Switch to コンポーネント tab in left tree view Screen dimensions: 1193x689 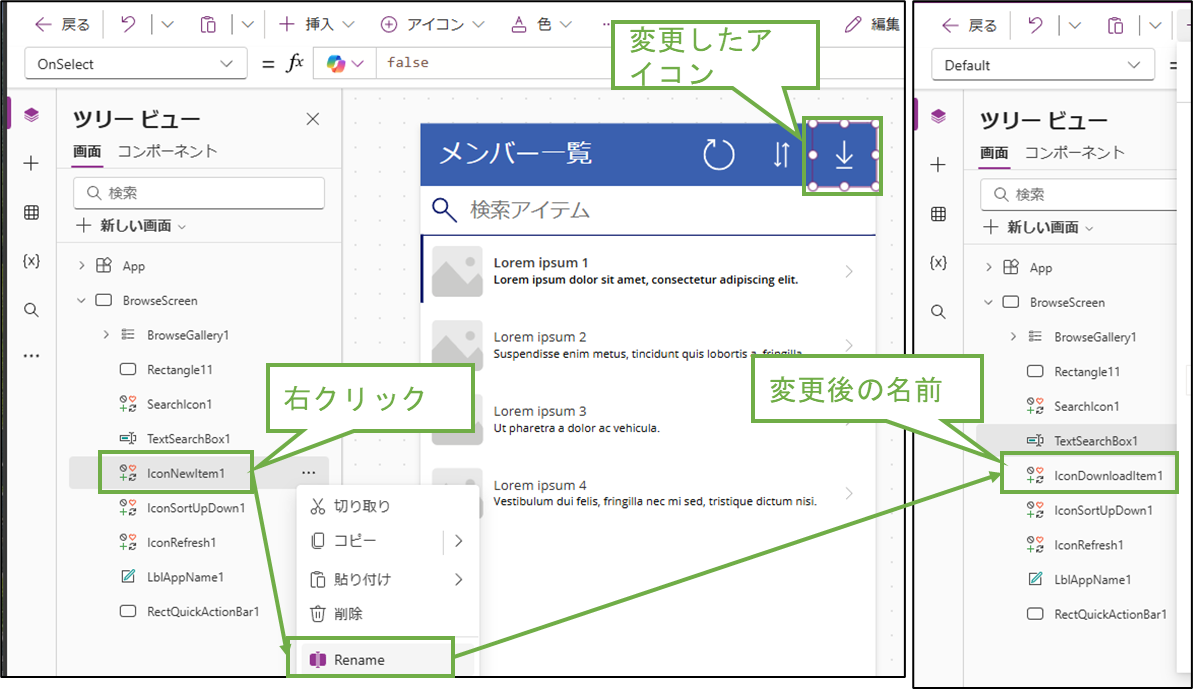point(167,151)
